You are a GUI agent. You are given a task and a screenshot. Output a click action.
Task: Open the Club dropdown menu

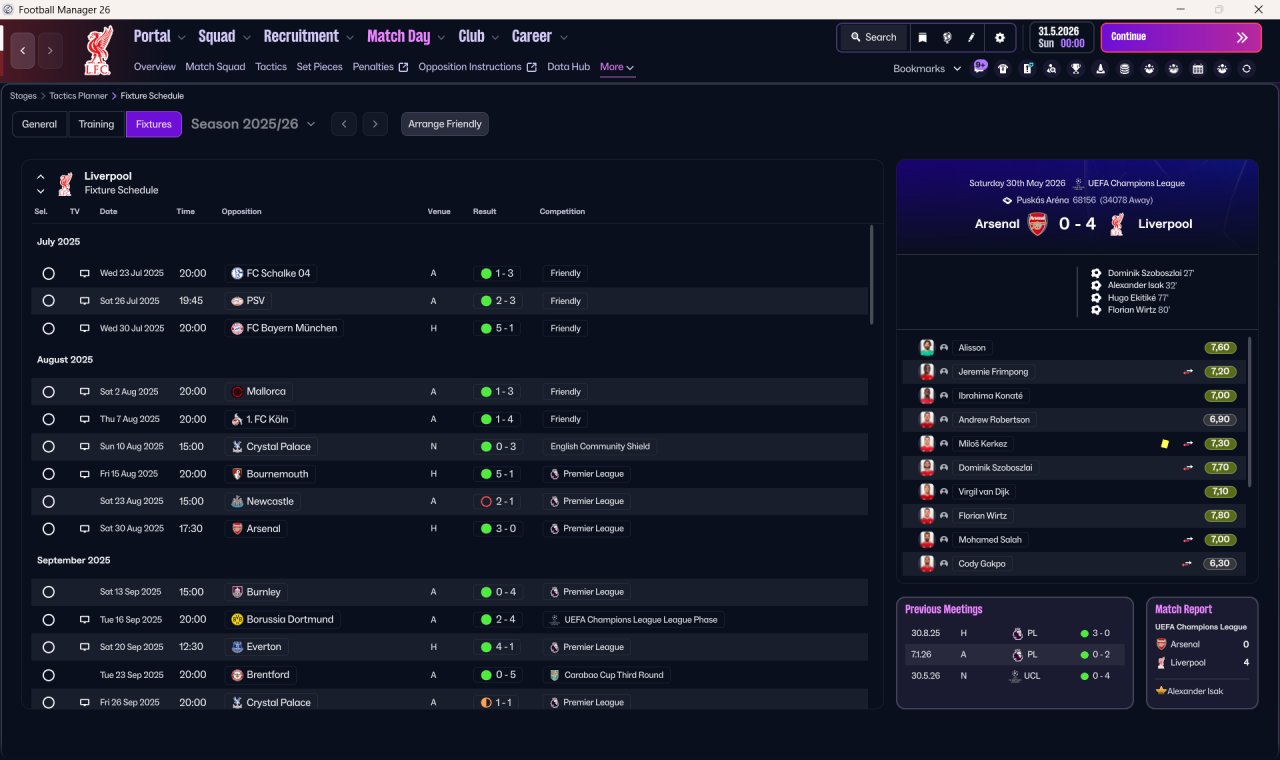point(479,36)
